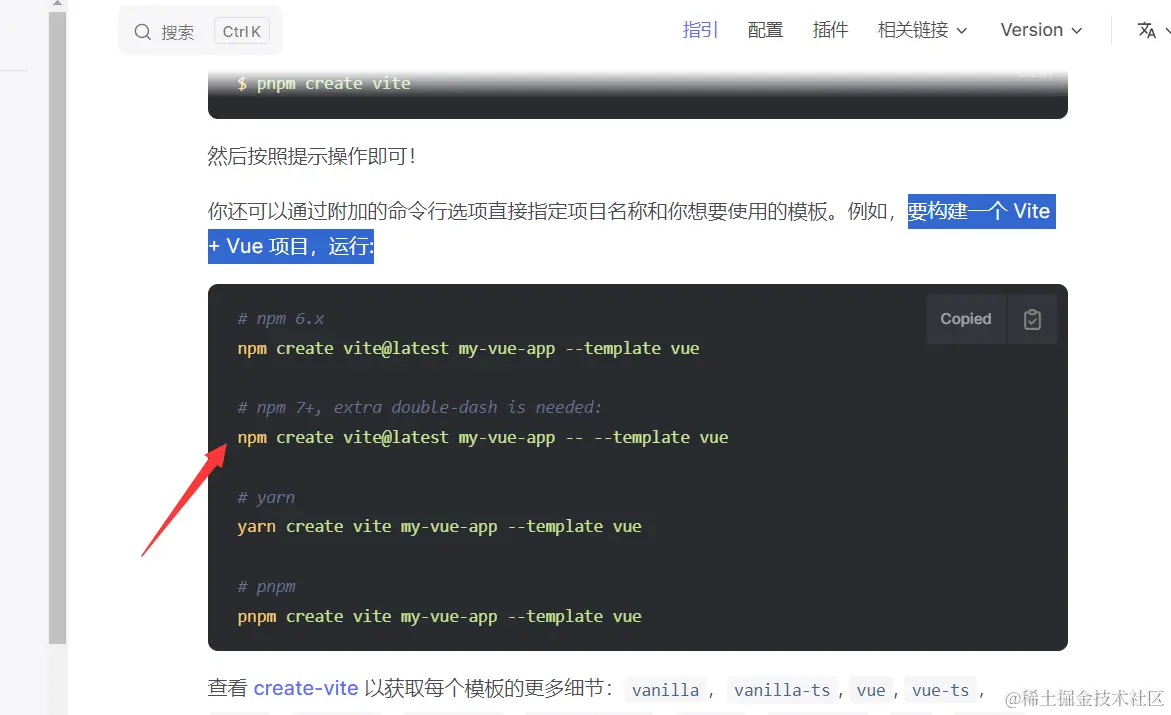The width and height of the screenshot is (1171, 715).
Task: Click the vue template badge
Action: pyautogui.click(x=871, y=690)
